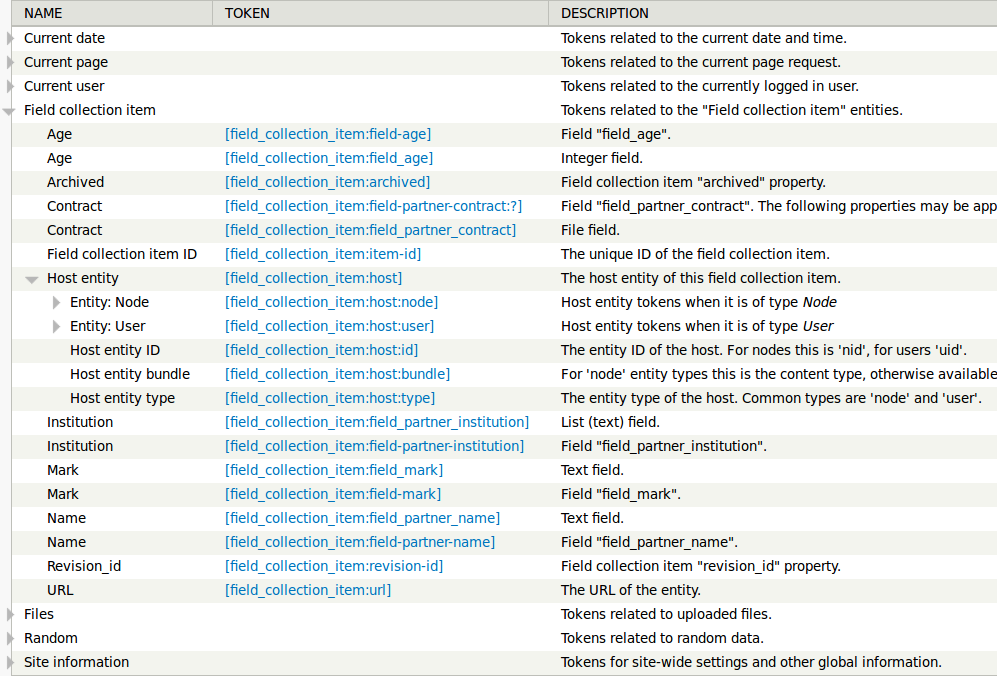Insert the [field_collection_item:archived] token
Image resolution: width=997 pixels, height=676 pixels.
coord(327,182)
